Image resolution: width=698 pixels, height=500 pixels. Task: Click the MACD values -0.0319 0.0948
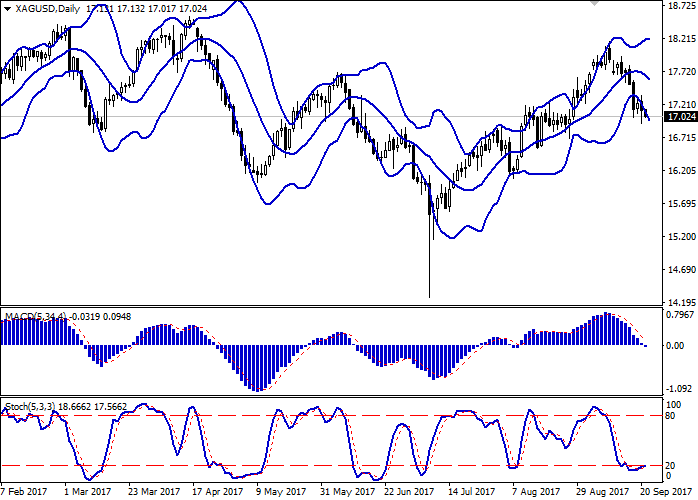(100, 317)
